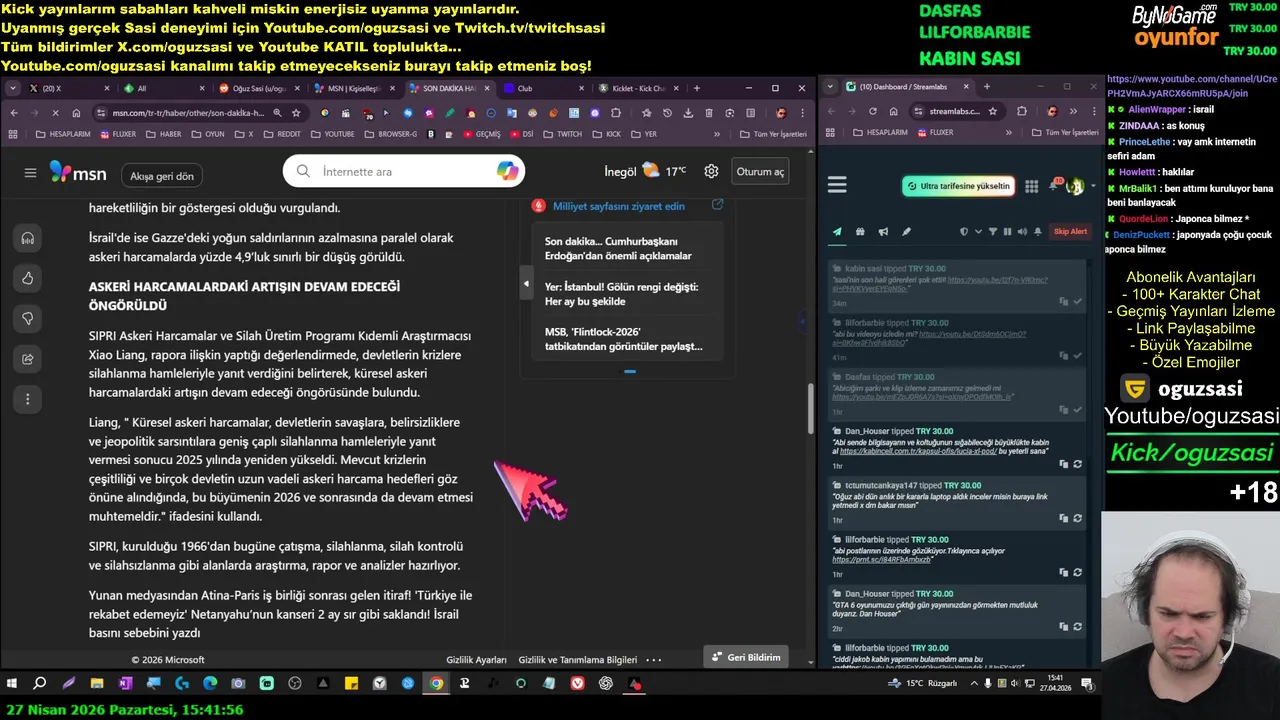Switch to the (20) X browser tab

click(x=68, y=88)
